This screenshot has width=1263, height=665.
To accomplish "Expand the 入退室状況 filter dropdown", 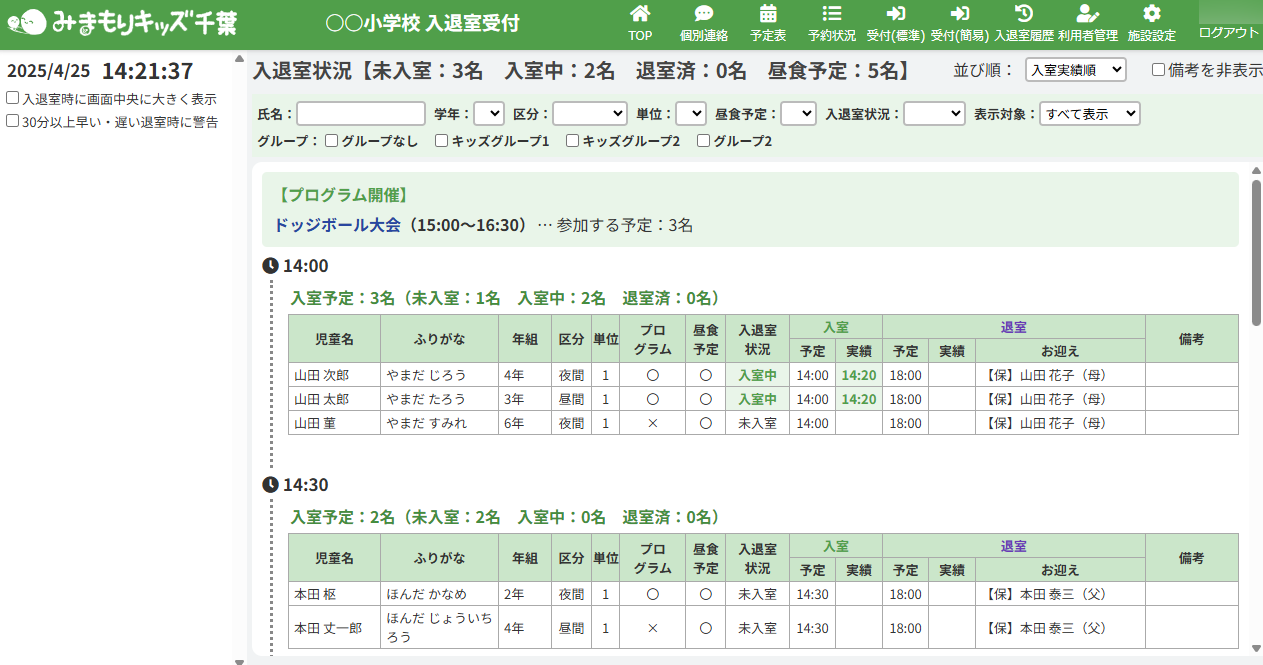I will pos(935,114).
